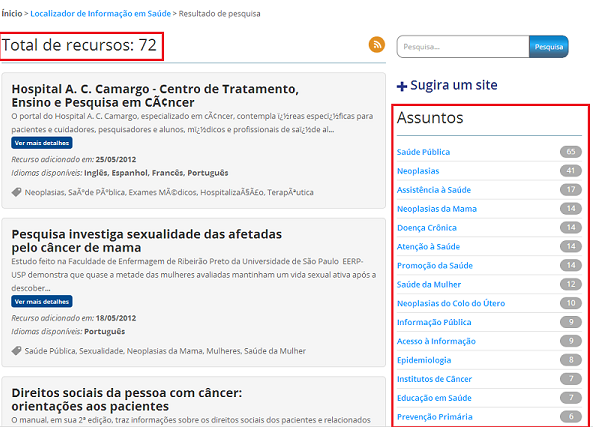Click the tag icon under the sexualidade research entry
Screen dimensions: 593x431
16,351
